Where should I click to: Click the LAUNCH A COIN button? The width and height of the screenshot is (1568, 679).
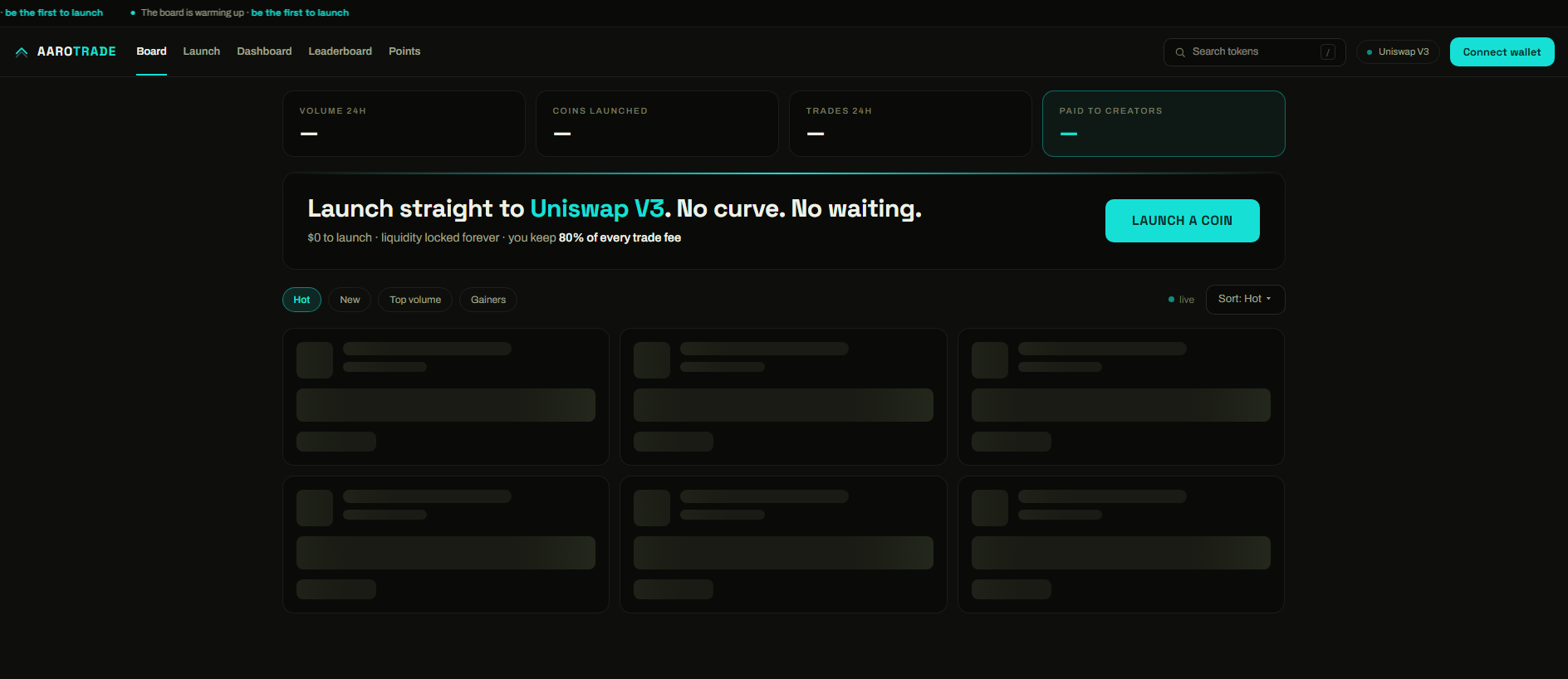(x=1182, y=221)
